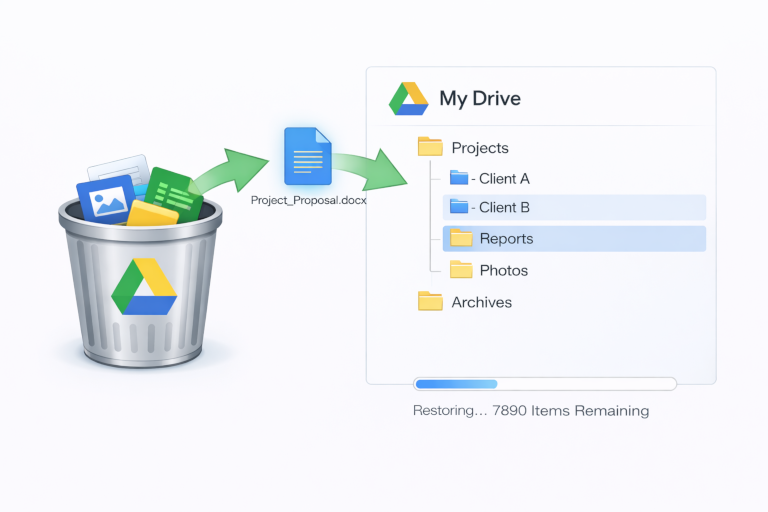Select the Client B row

[x=574, y=207]
